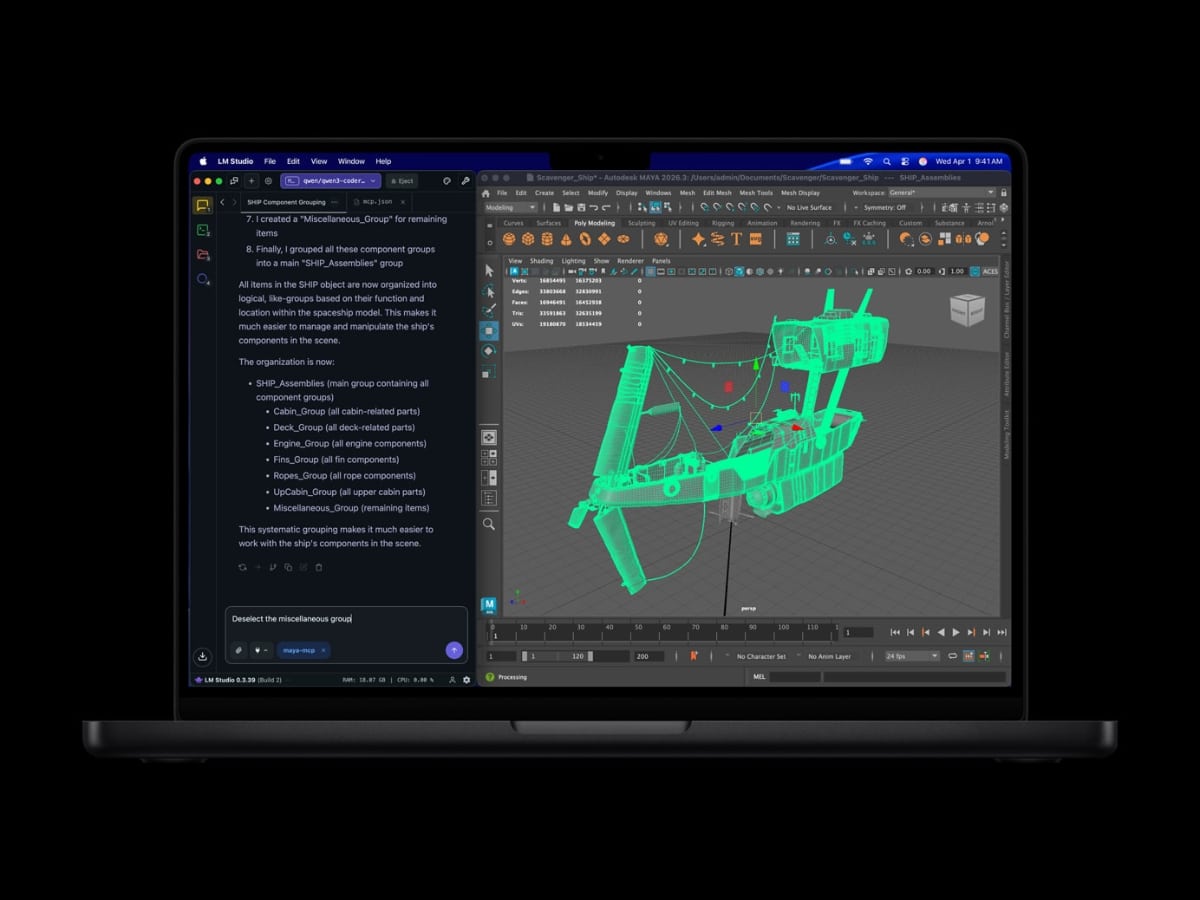Screen dimensions: 1200x900
Task: Click the Type text shelf icon
Action: pyautogui.click(x=737, y=239)
